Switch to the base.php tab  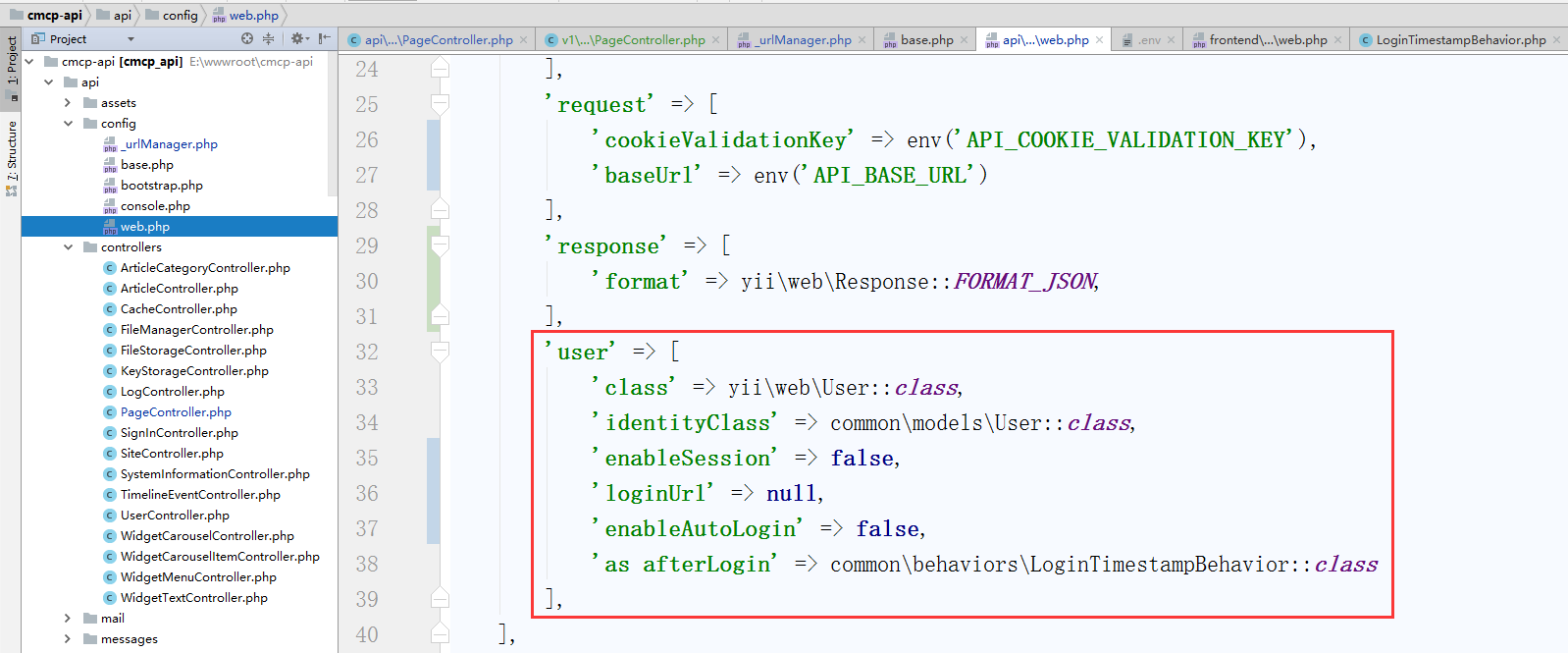926,40
